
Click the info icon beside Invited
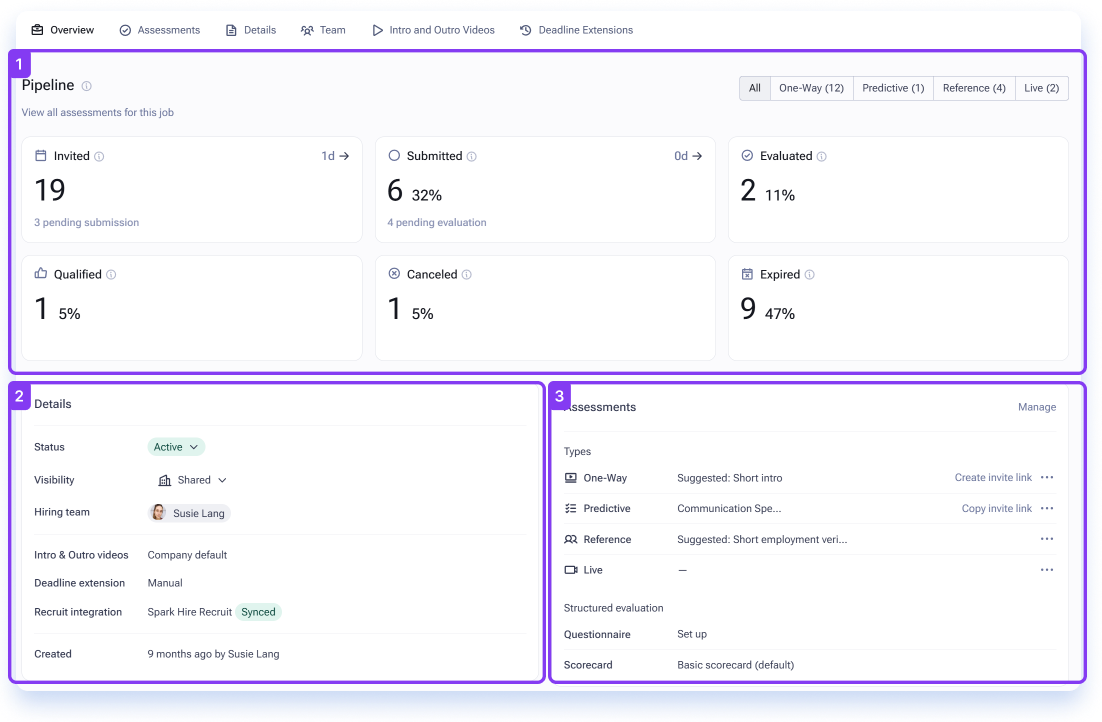99,157
